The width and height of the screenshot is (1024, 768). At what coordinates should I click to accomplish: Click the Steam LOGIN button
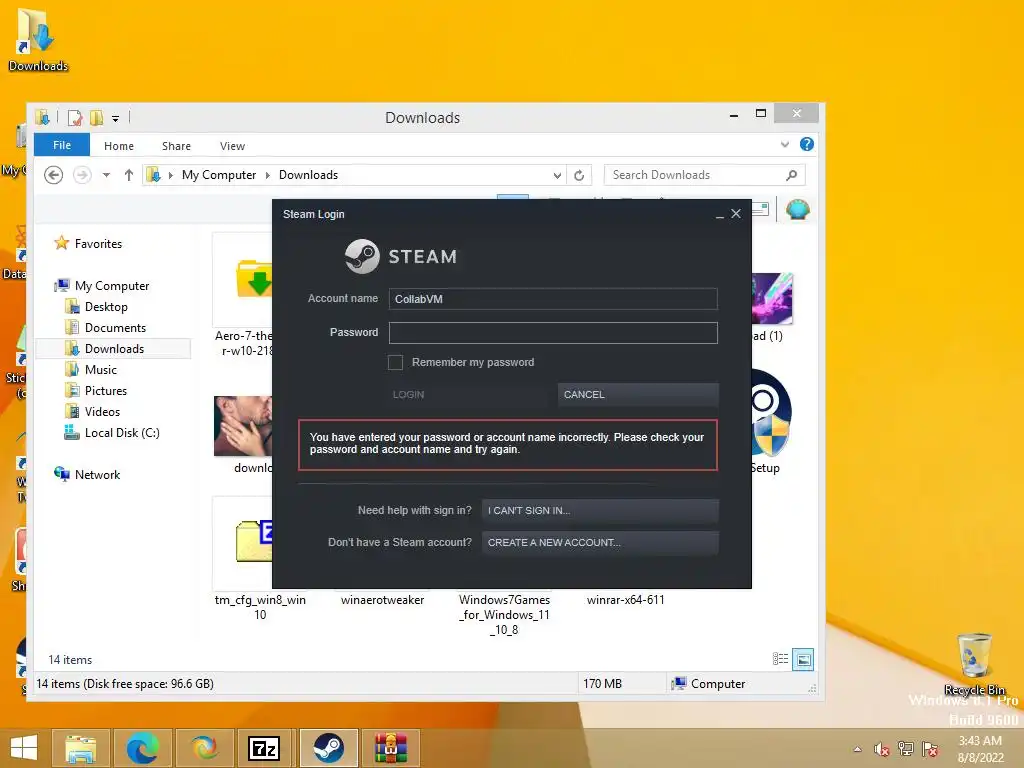point(466,394)
